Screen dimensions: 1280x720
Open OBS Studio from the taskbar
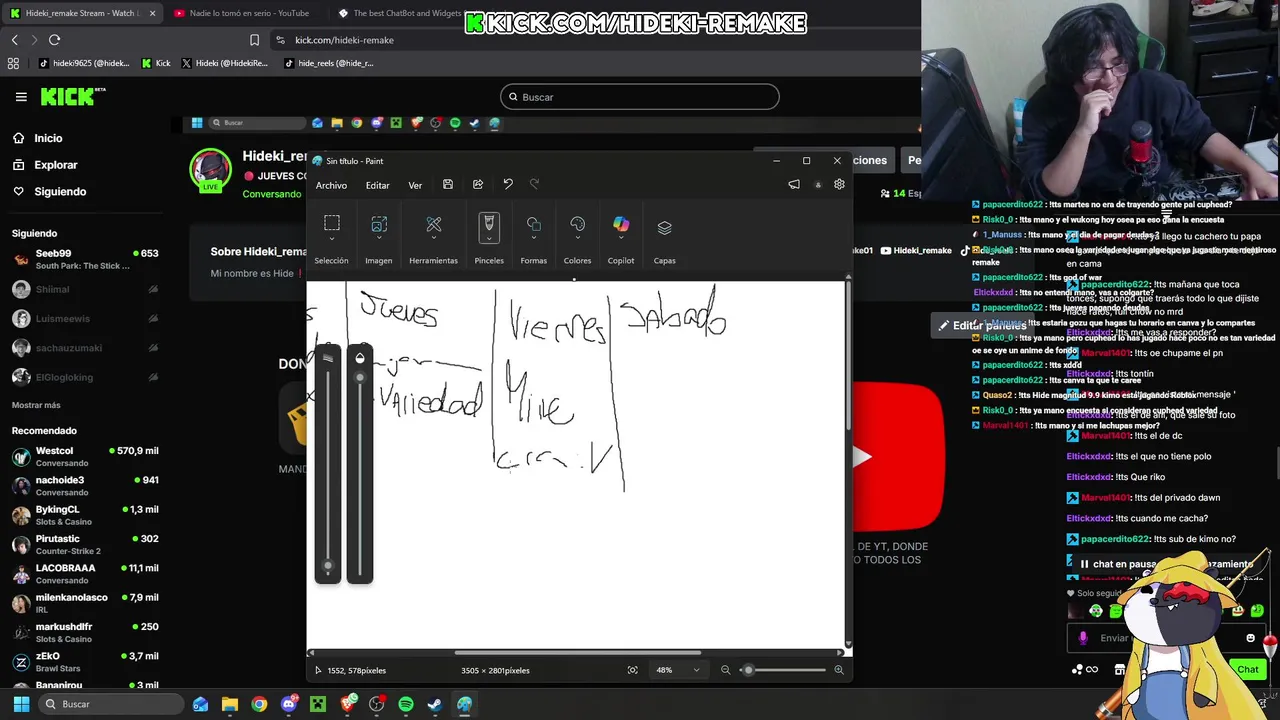(377, 704)
